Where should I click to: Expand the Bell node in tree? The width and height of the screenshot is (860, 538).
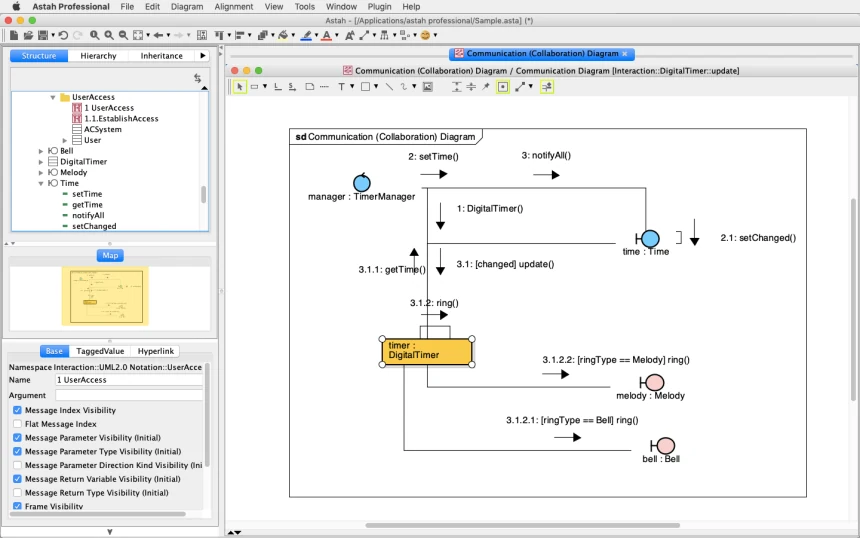pos(41,151)
